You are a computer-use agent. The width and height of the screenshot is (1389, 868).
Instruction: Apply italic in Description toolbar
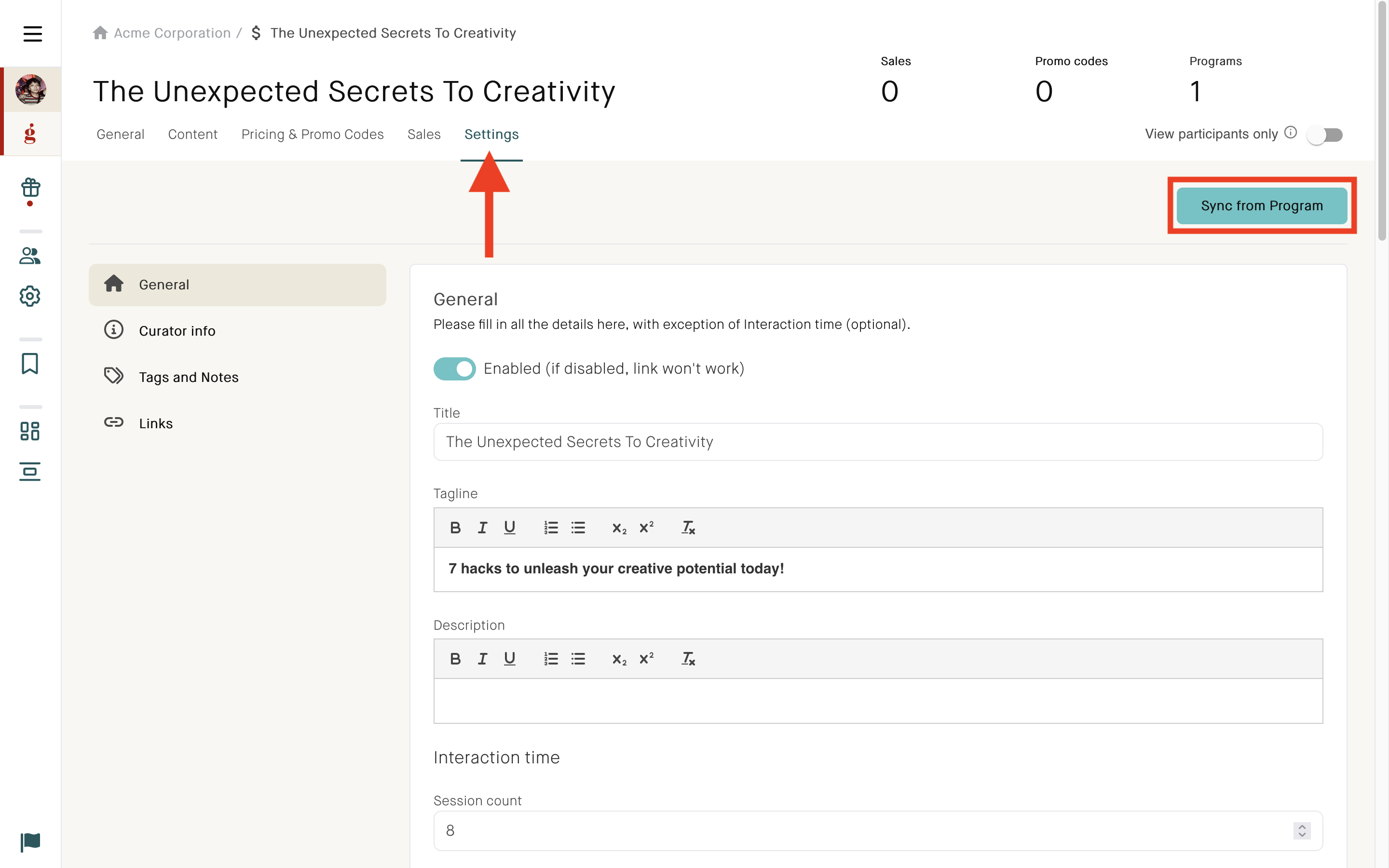pyautogui.click(x=482, y=659)
